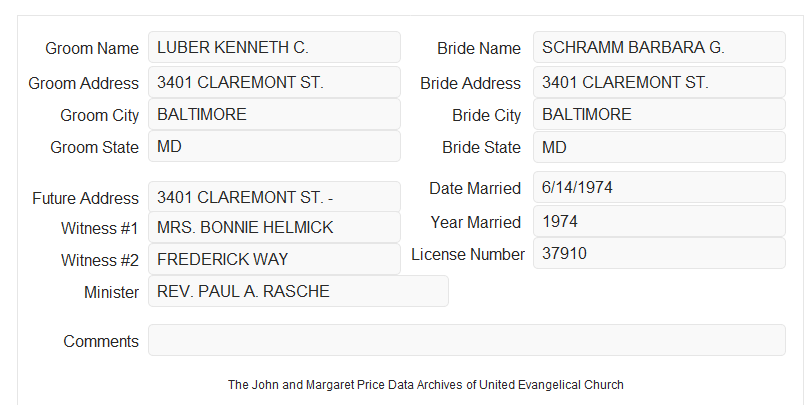Select the Bride City input box

coord(659,114)
